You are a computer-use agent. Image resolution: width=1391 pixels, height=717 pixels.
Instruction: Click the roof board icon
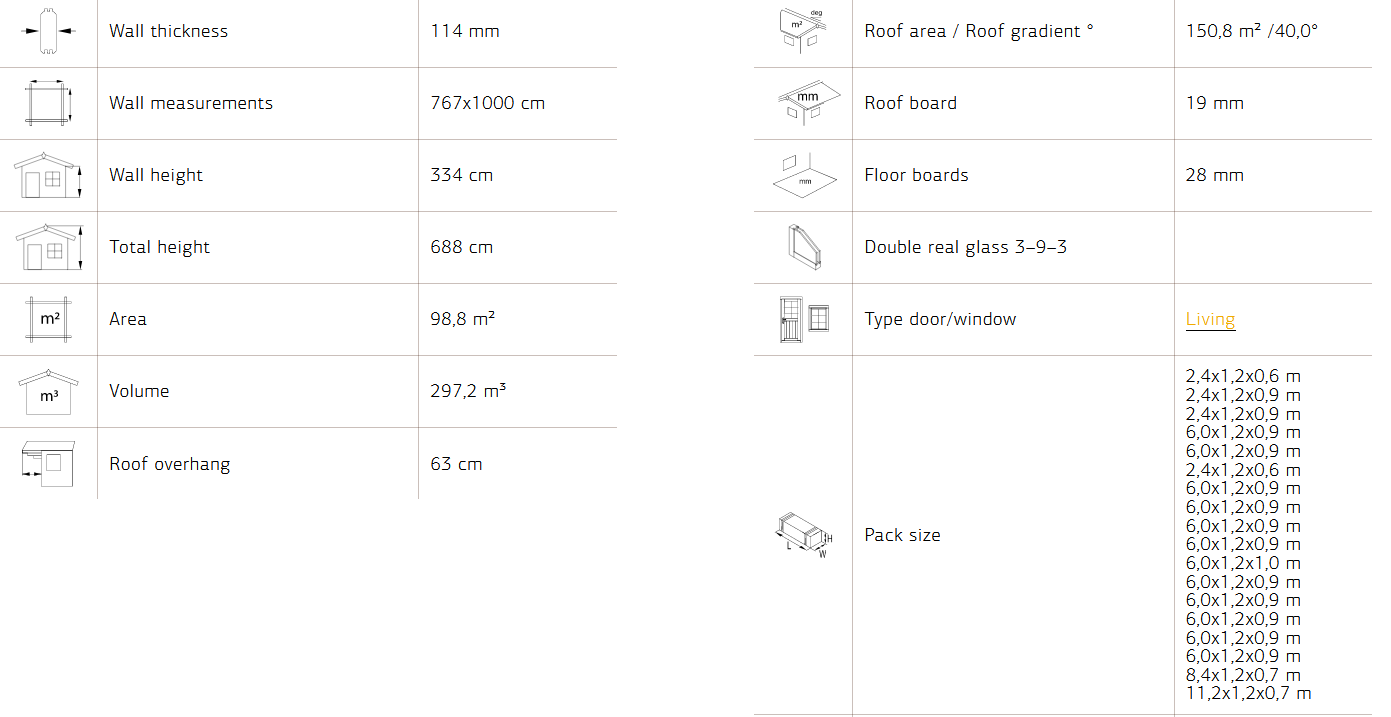[804, 103]
